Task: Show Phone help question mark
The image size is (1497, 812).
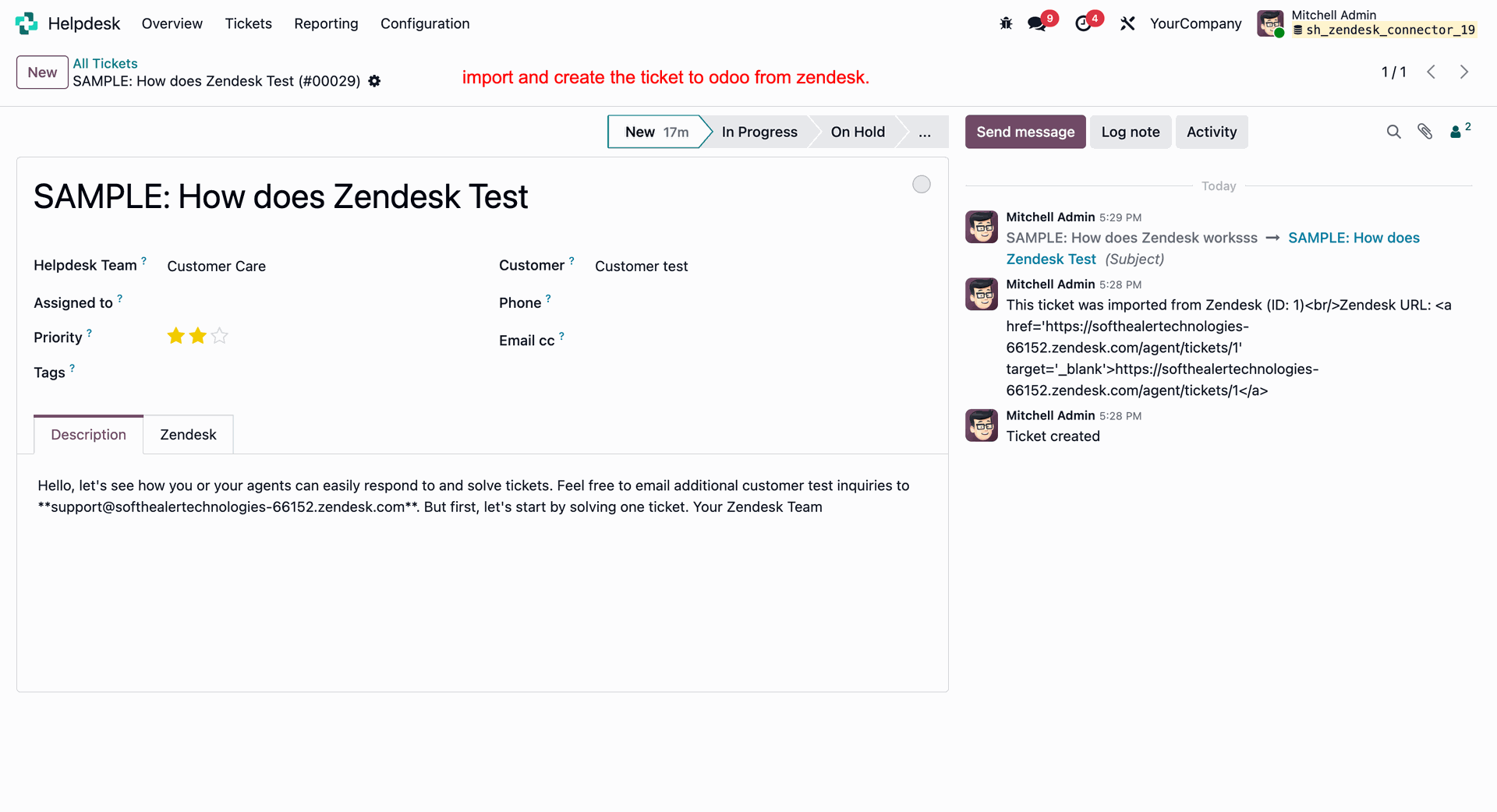Action: (548, 298)
